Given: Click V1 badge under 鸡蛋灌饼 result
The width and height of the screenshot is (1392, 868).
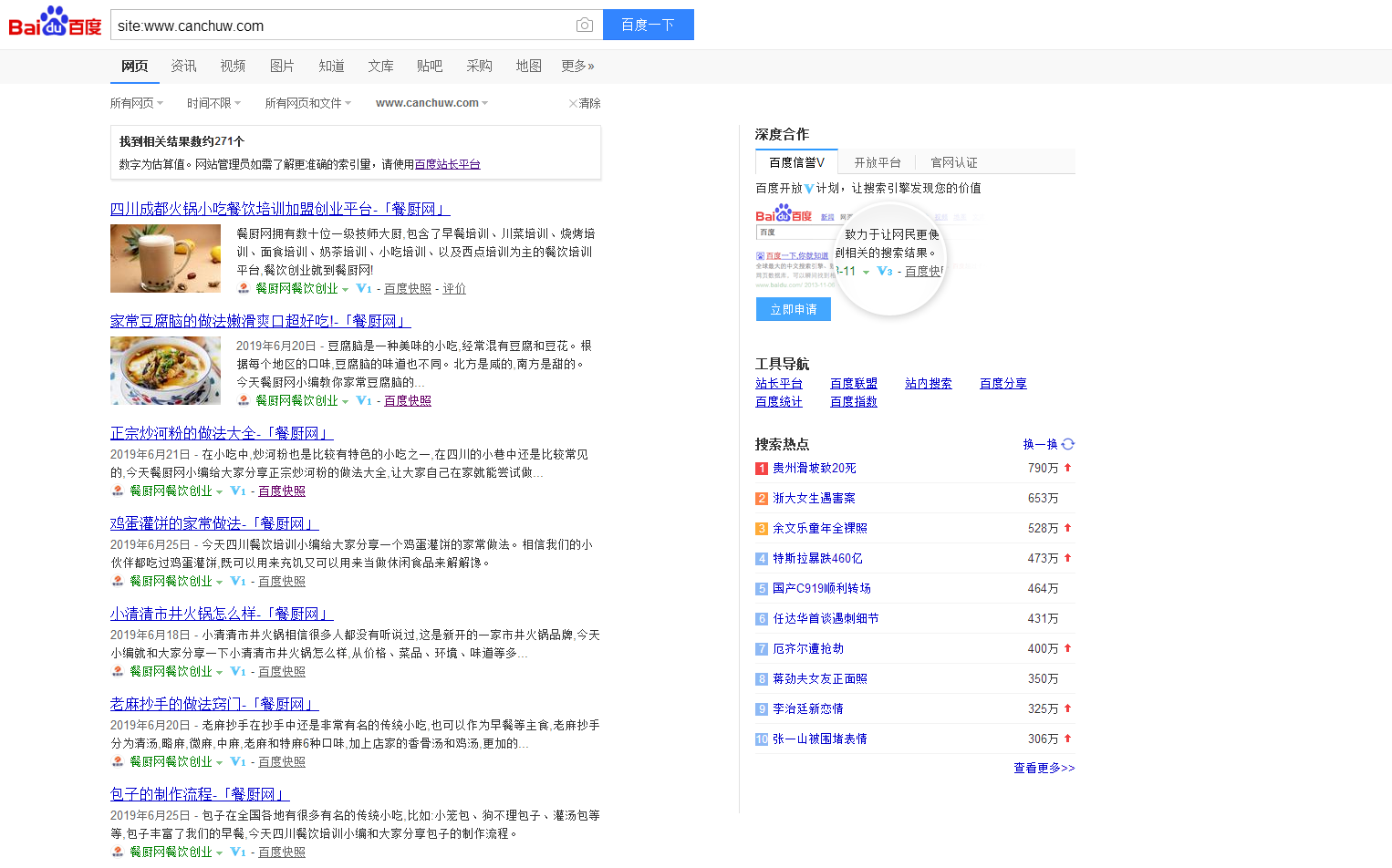Looking at the screenshot, I should pos(238,581).
